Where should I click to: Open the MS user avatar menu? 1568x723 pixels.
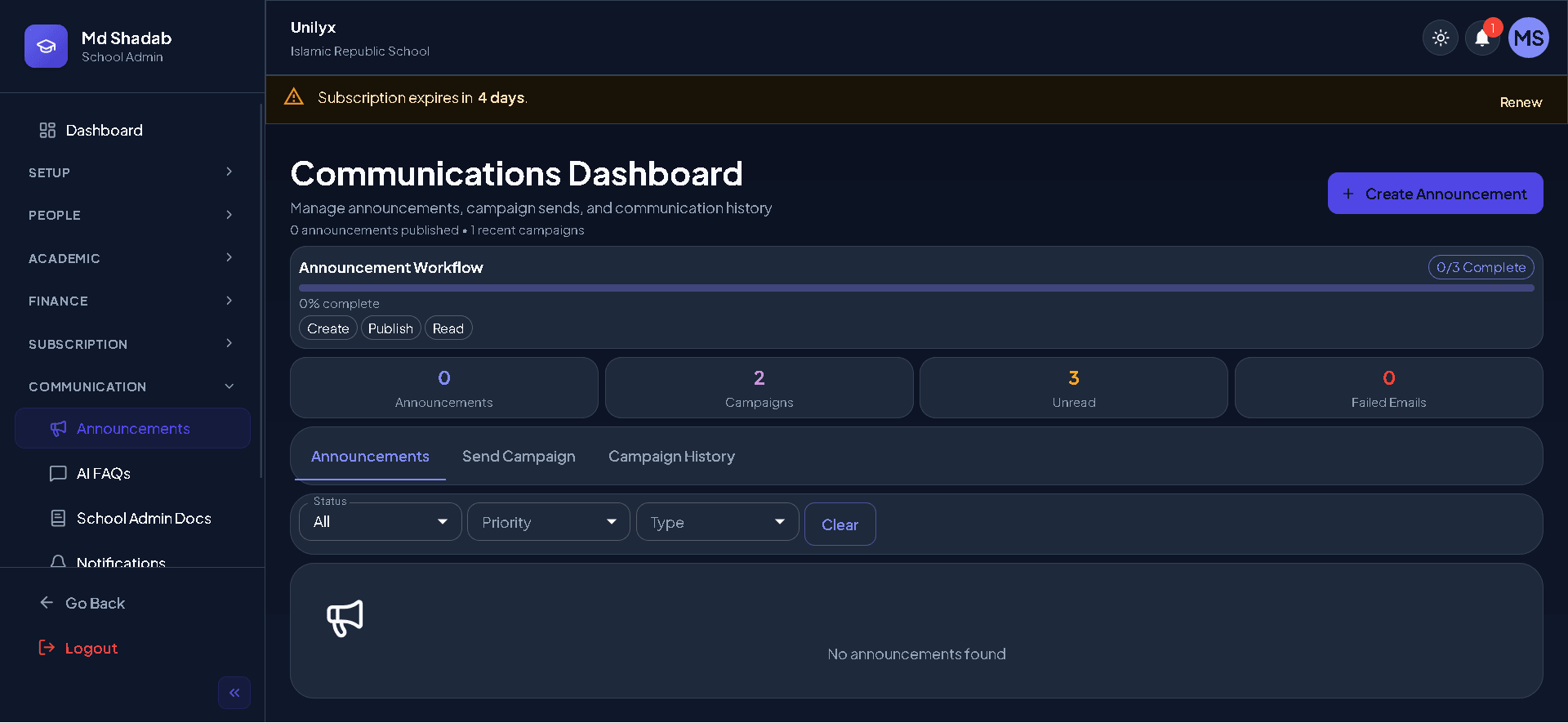pyautogui.click(x=1528, y=38)
